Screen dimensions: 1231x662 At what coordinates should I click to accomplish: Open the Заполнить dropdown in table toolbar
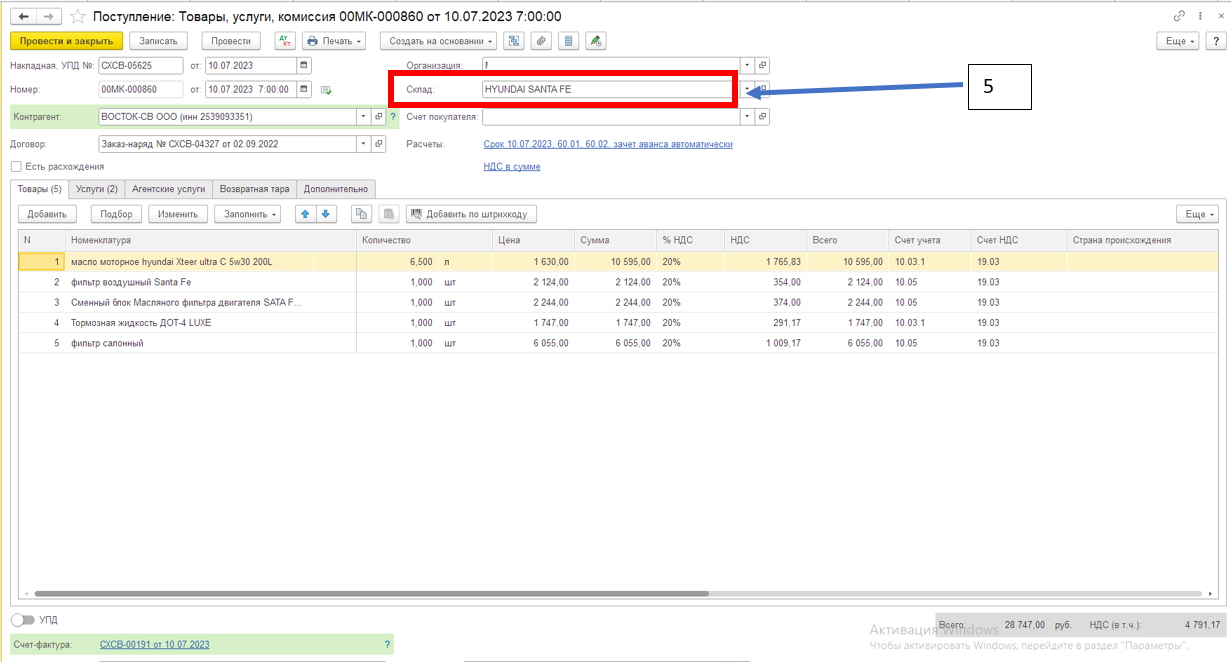pos(247,214)
